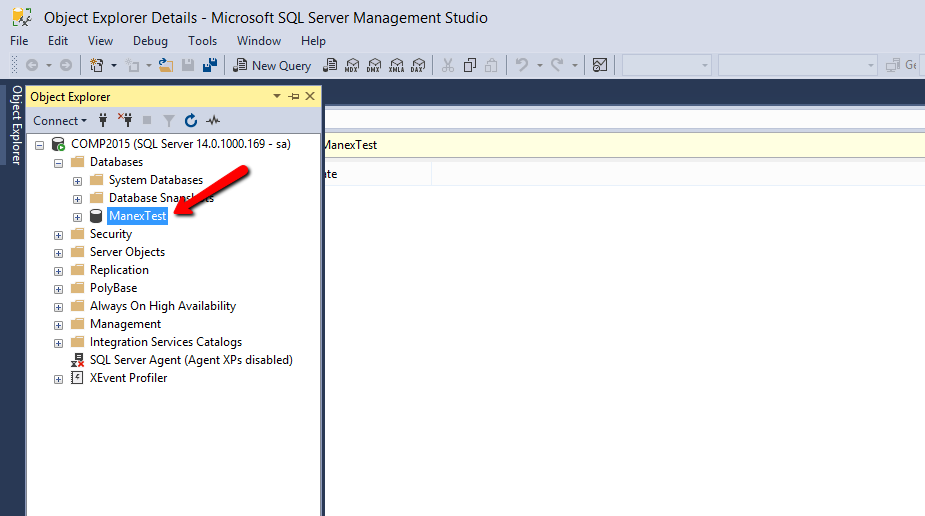Click the DMX query icon

click(374, 65)
